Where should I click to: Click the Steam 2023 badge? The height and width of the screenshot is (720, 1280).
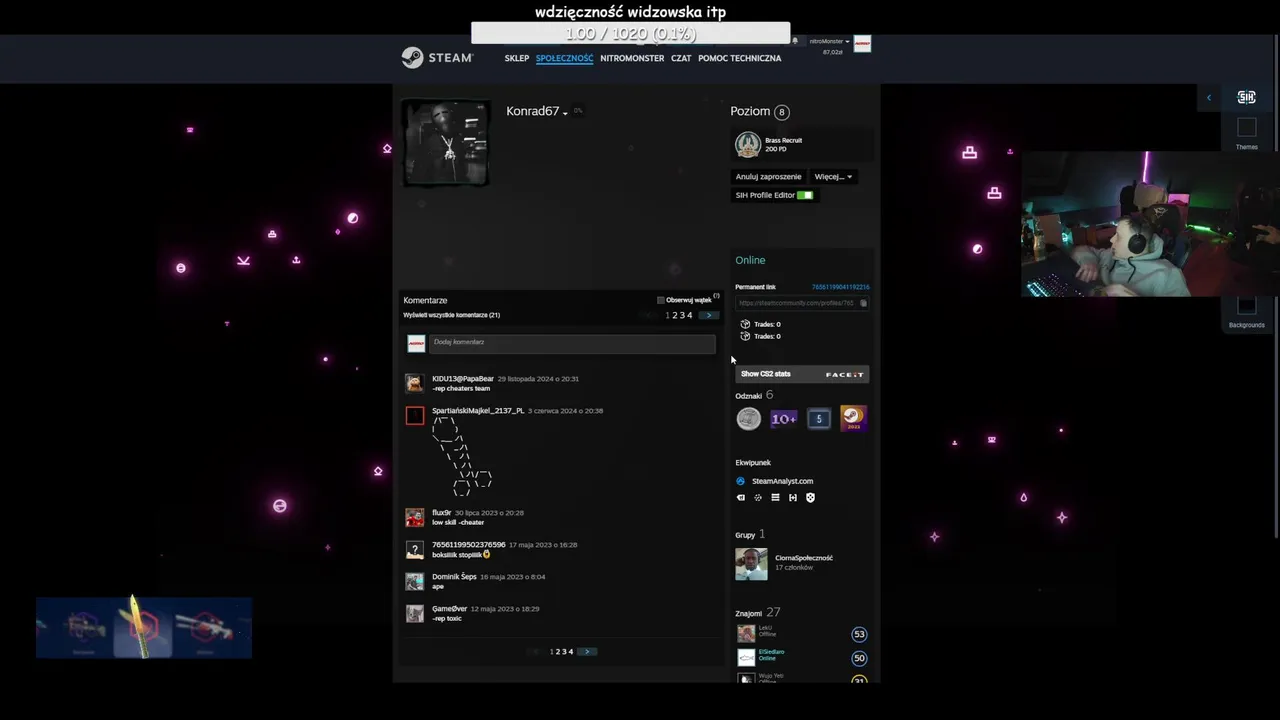pyautogui.click(x=853, y=419)
